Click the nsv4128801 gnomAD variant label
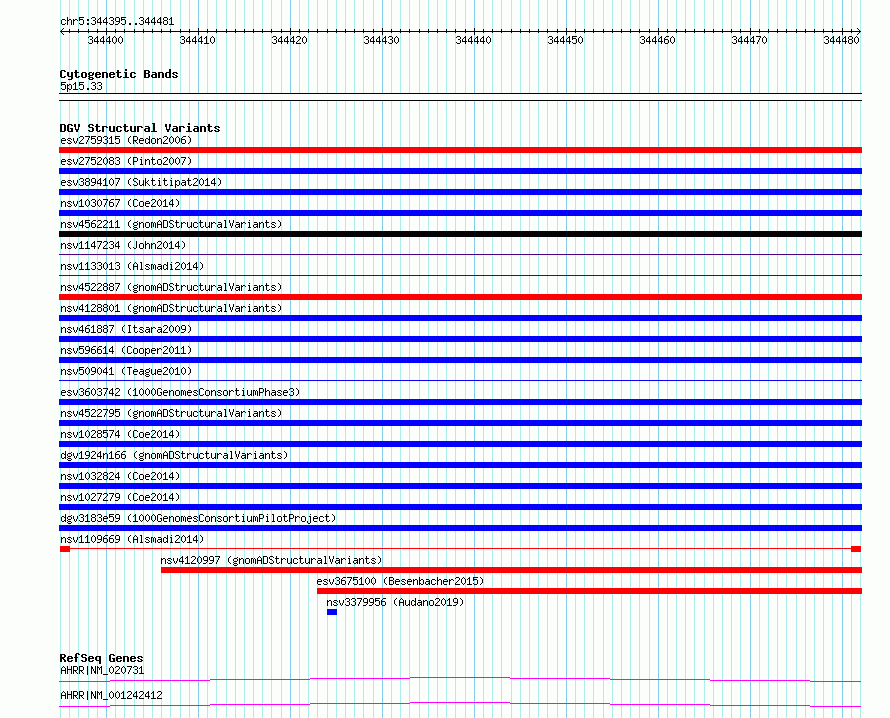Image resolution: width=890 pixels, height=718 pixels. [x=171, y=308]
